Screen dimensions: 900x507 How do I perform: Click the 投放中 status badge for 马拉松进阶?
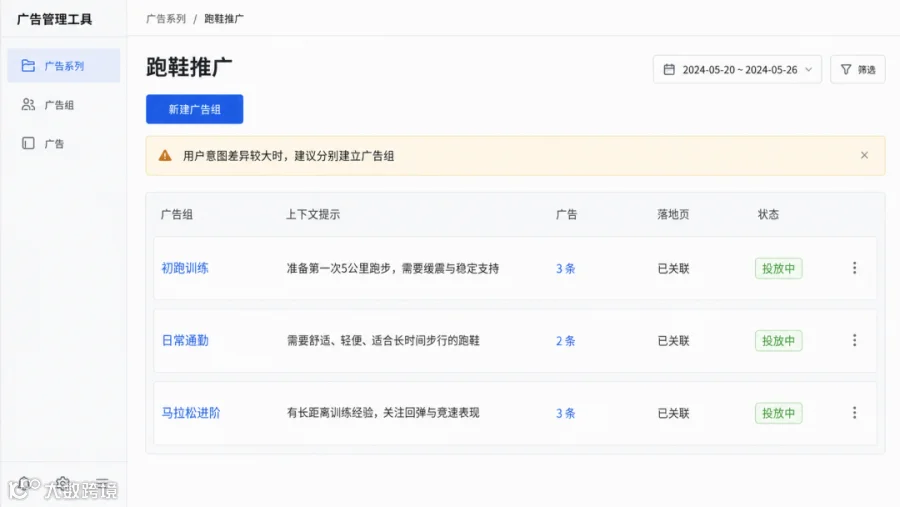(778, 413)
